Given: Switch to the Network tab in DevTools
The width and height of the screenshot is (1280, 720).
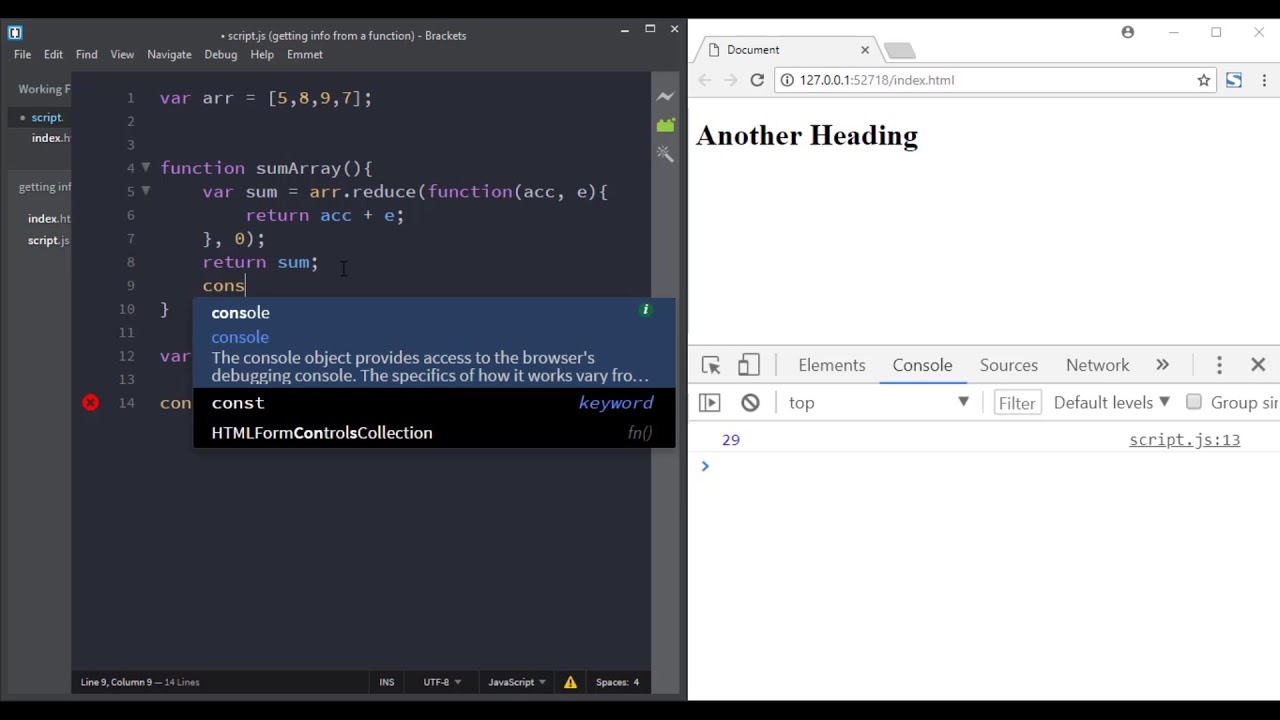Looking at the screenshot, I should click(1097, 365).
